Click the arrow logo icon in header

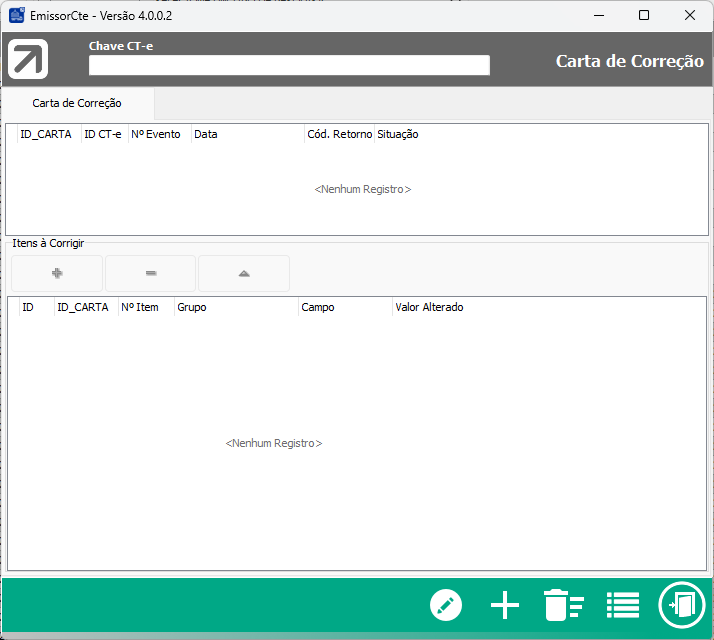(28, 60)
